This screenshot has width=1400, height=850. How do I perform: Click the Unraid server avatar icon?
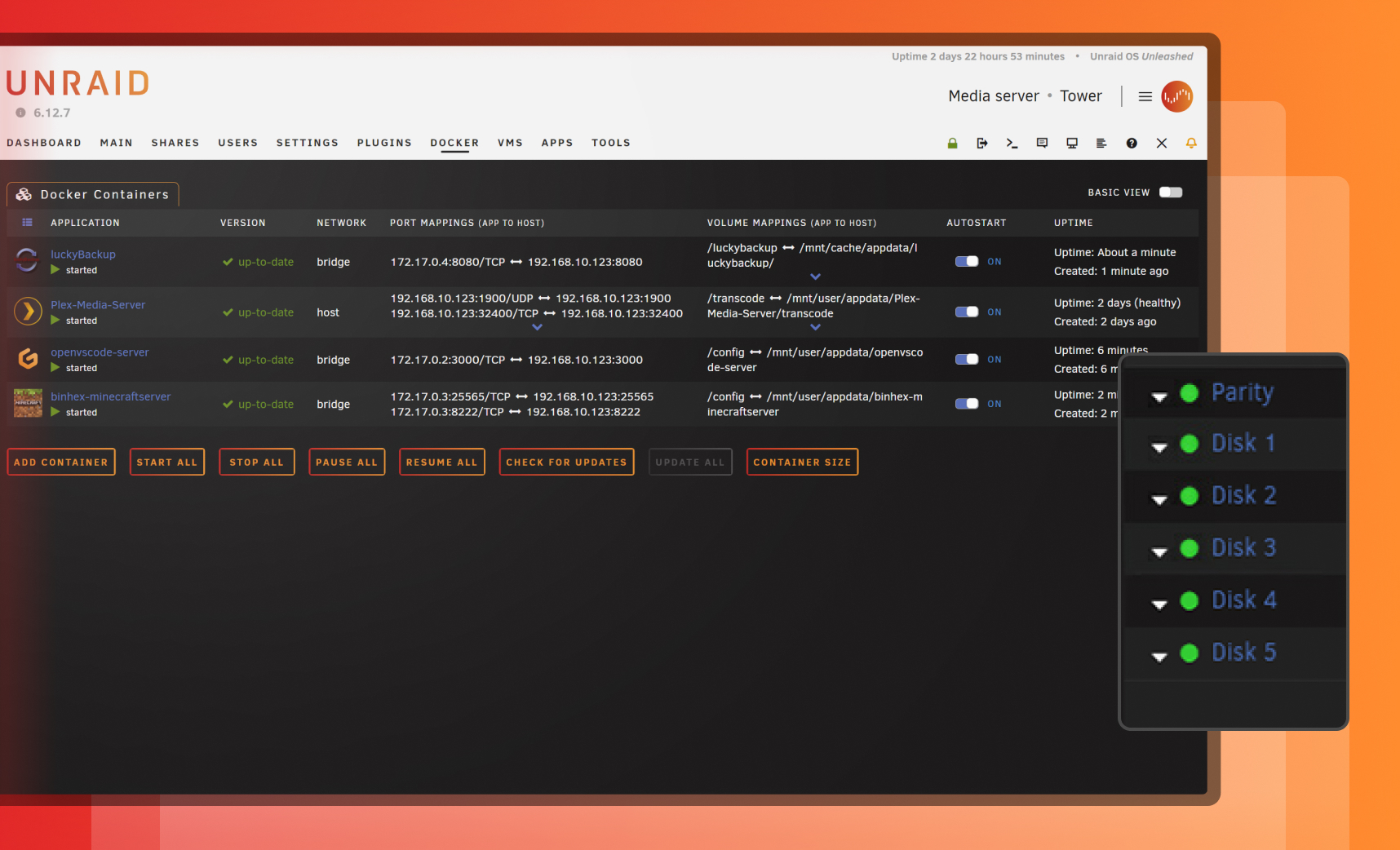[1177, 96]
